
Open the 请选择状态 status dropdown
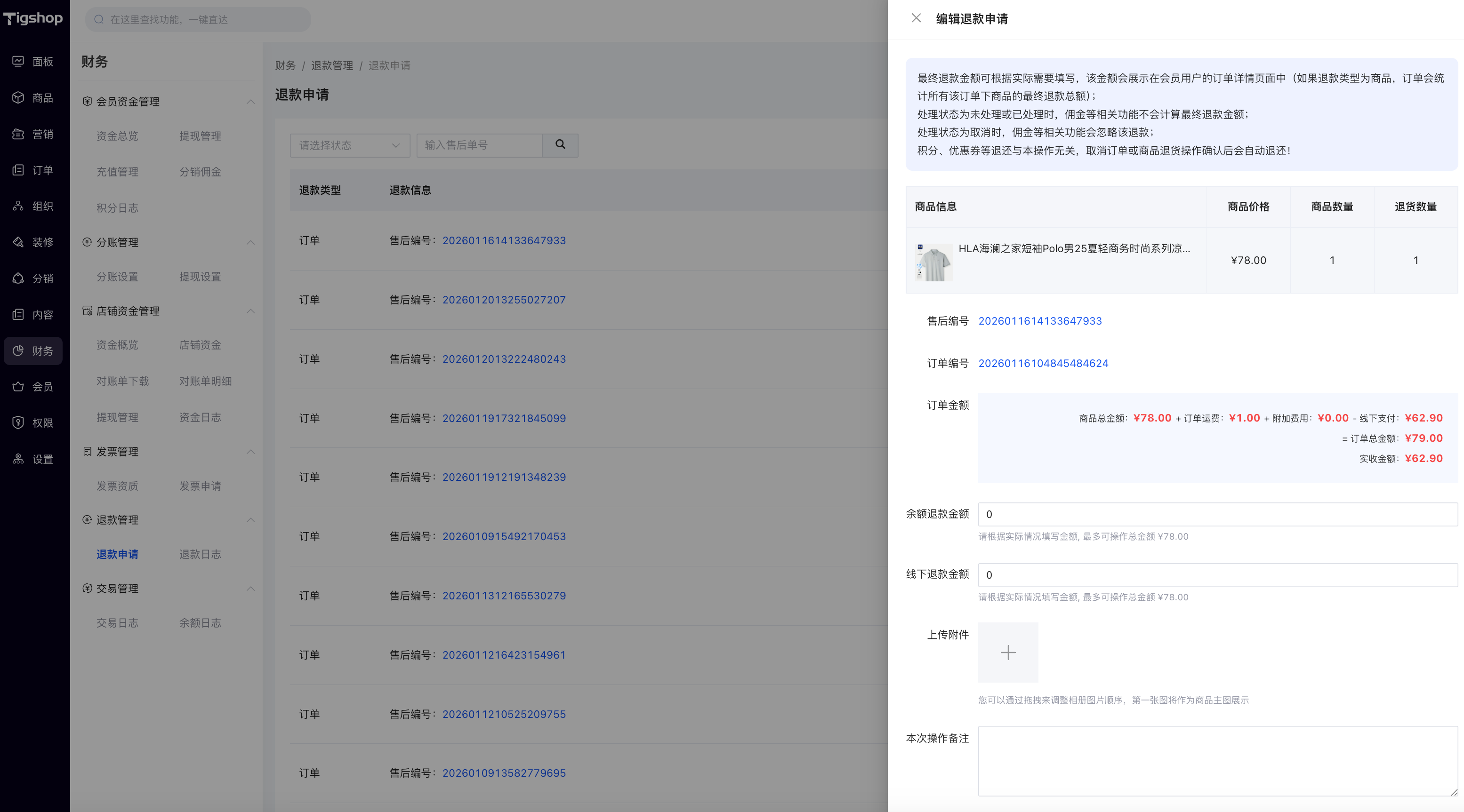point(349,145)
